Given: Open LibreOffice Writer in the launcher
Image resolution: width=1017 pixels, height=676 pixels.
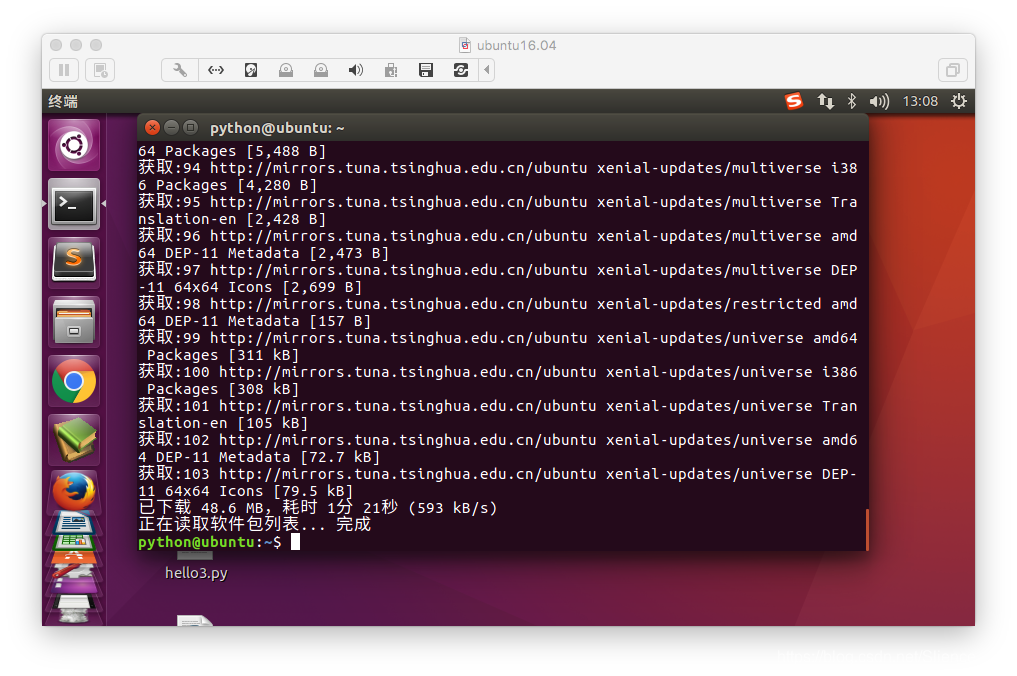Looking at the screenshot, I should coord(74,522).
